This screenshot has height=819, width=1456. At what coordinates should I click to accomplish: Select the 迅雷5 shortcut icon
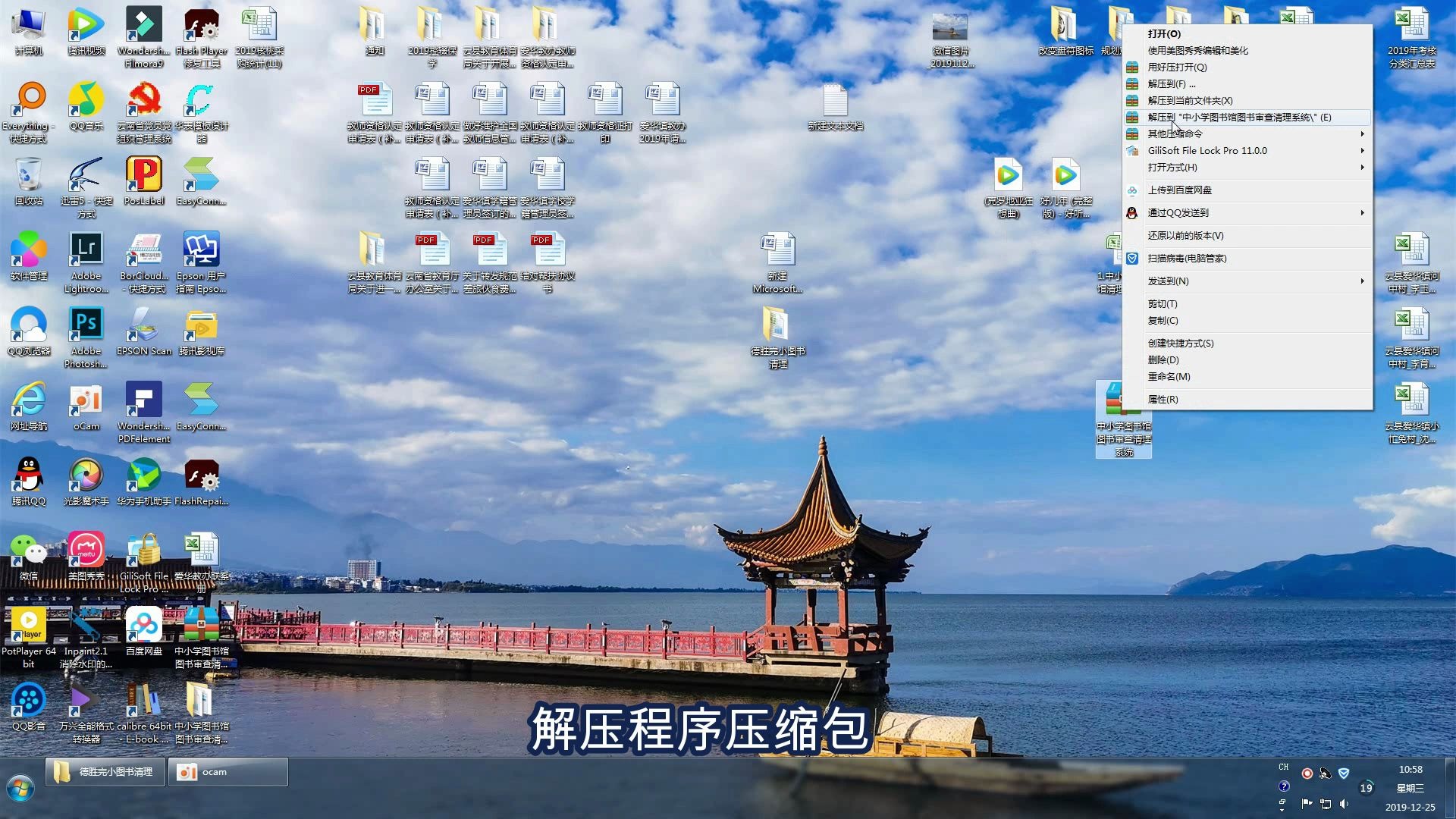coord(86,189)
